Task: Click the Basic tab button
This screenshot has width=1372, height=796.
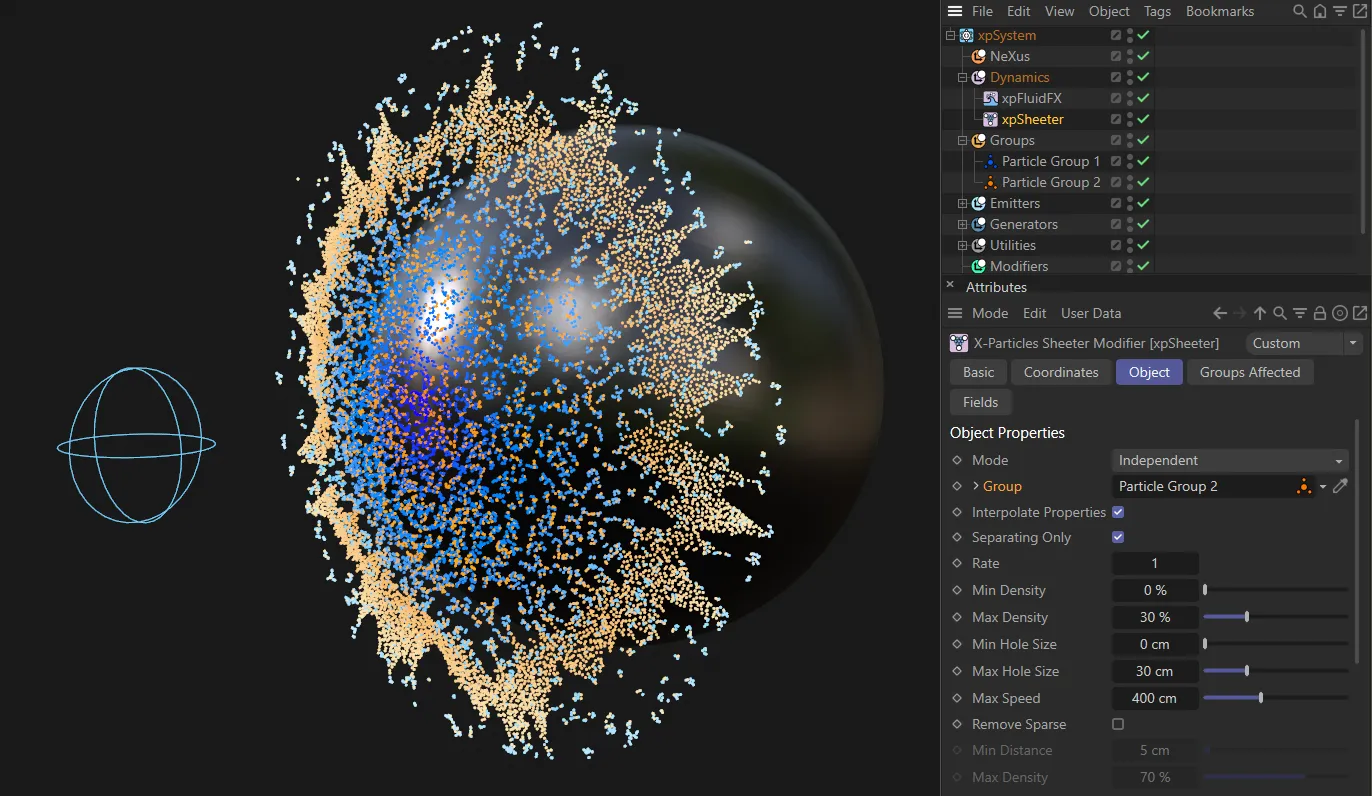Action: [978, 372]
